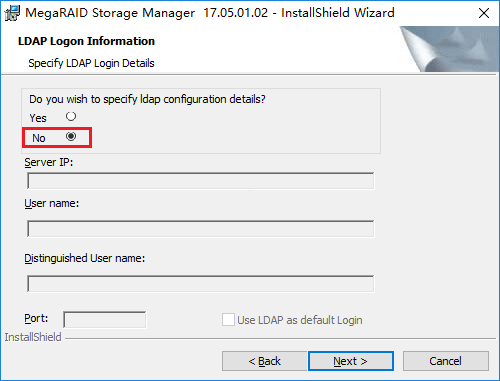Click the ldap configuration question text
The width and height of the screenshot is (500, 381).
147,99
